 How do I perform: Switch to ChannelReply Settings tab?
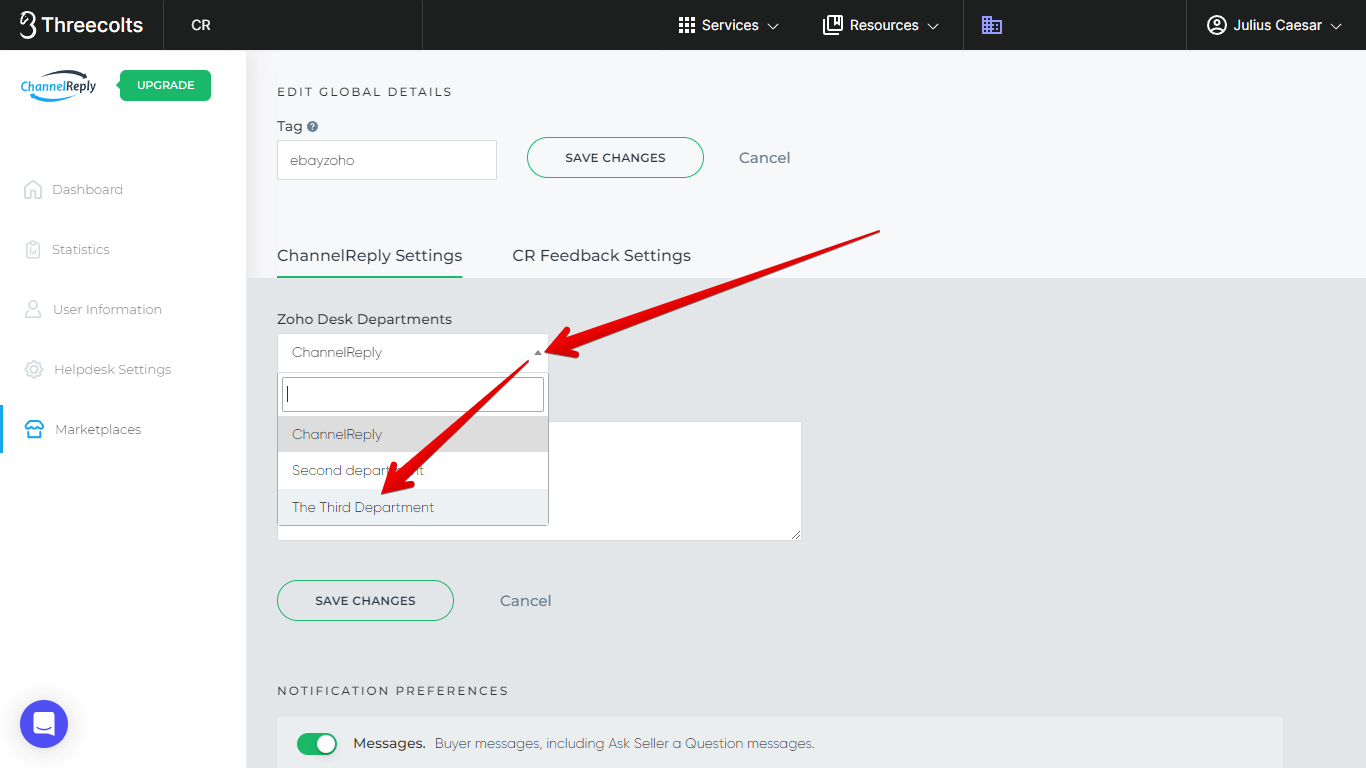click(369, 255)
